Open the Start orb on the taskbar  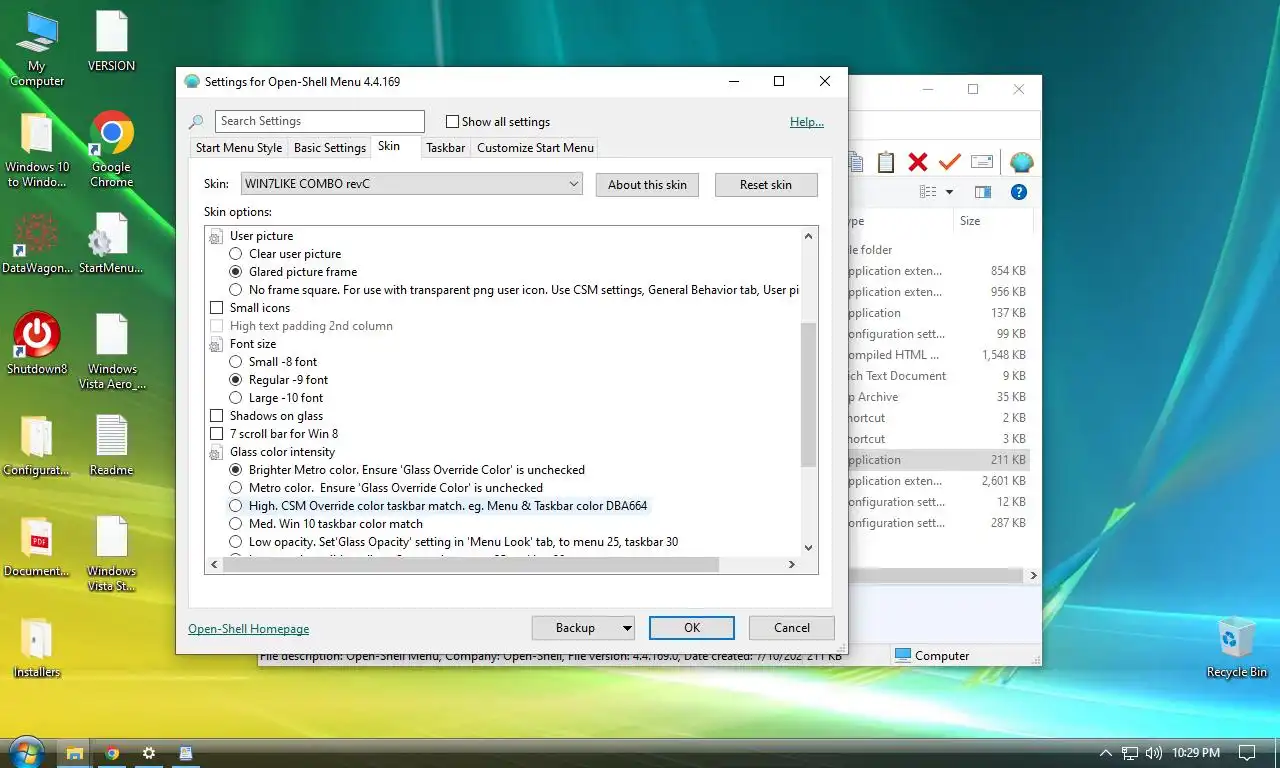(x=26, y=751)
